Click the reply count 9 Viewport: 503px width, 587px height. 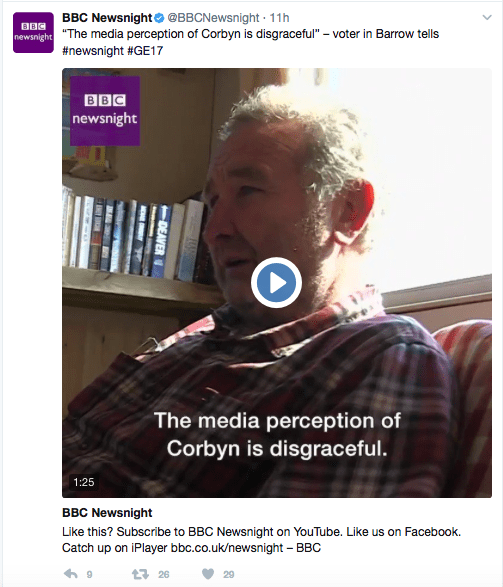89,574
